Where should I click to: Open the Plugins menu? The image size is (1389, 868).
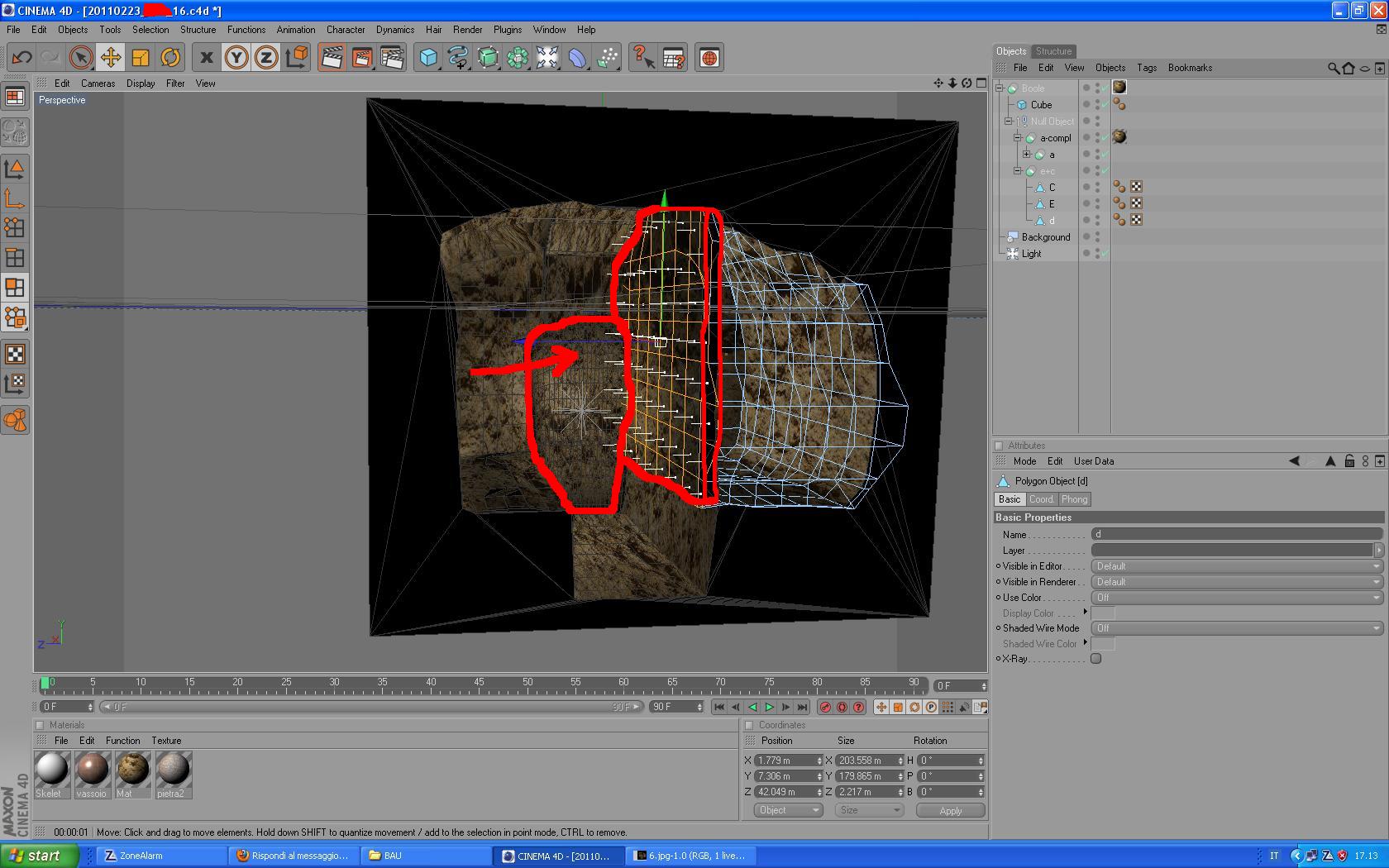pos(507,30)
